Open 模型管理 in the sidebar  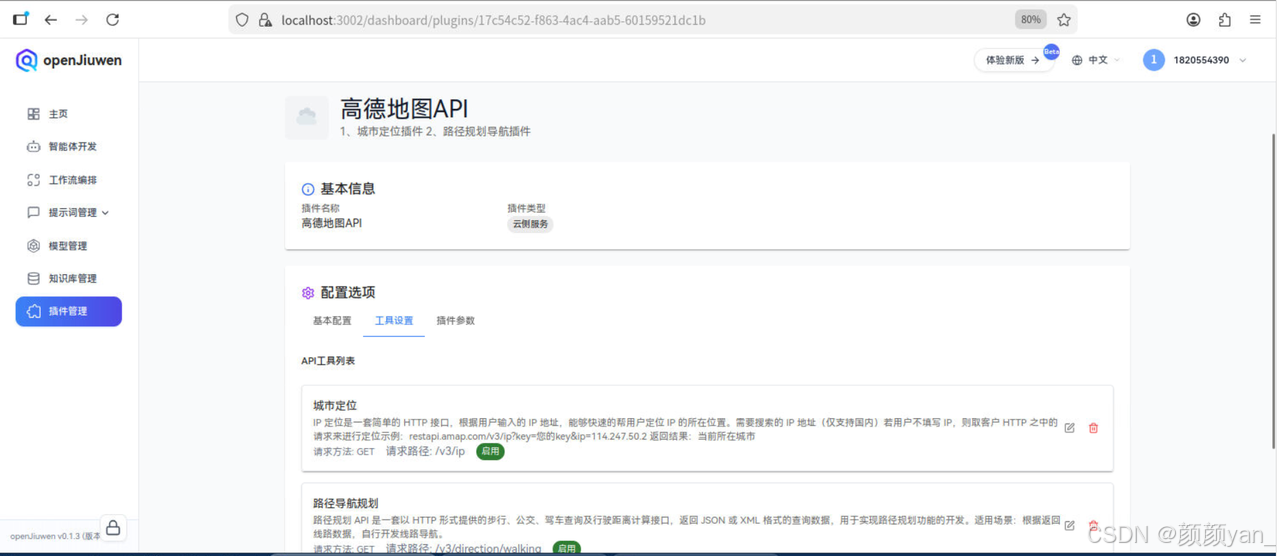(x=68, y=246)
